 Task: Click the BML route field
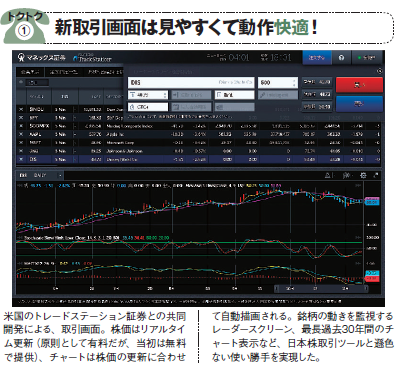[x=234, y=95]
